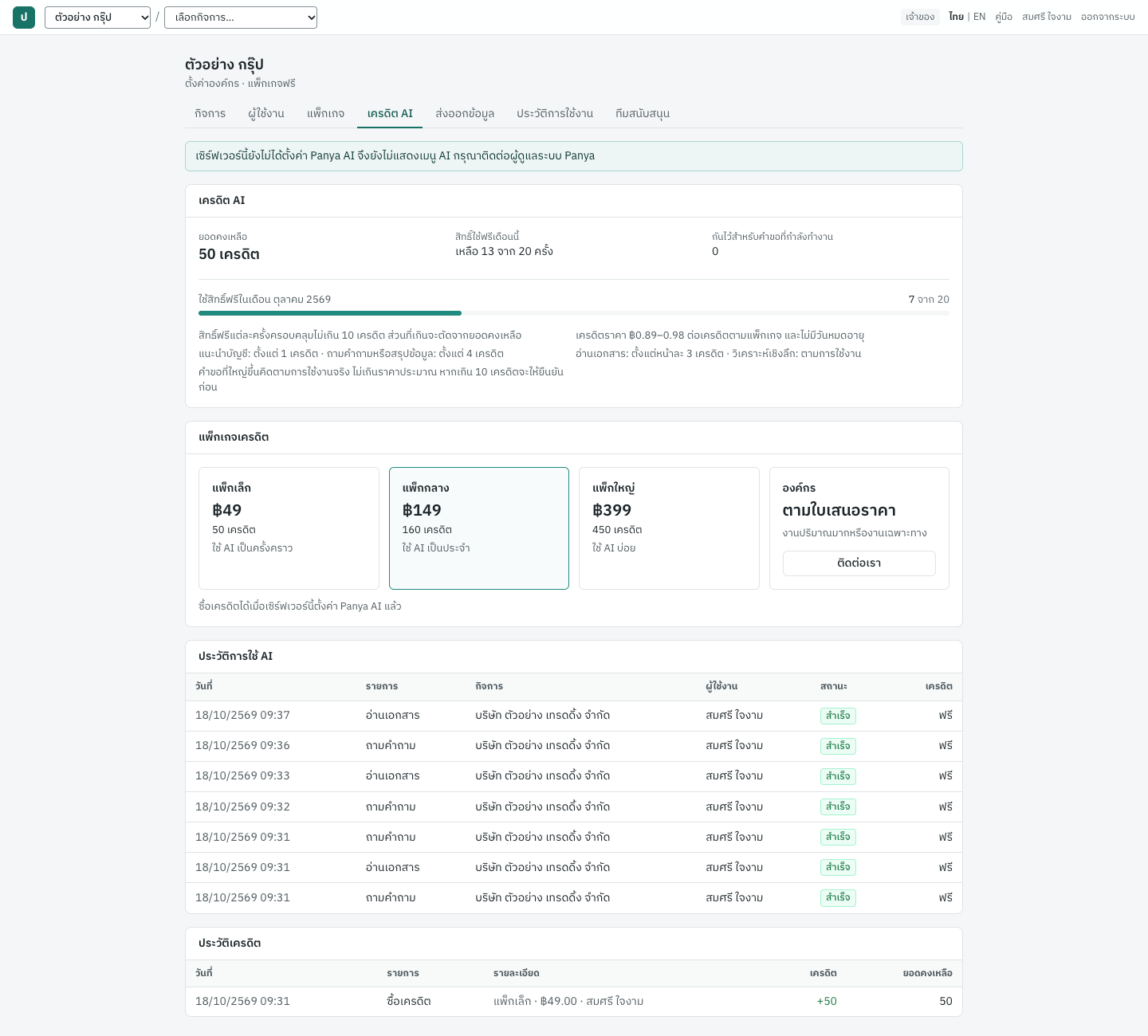The width and height of the screenshot is (1148, 1036).
Task: Switch to the ผู้ใช้งาน tab
Action: coord(266,113)
